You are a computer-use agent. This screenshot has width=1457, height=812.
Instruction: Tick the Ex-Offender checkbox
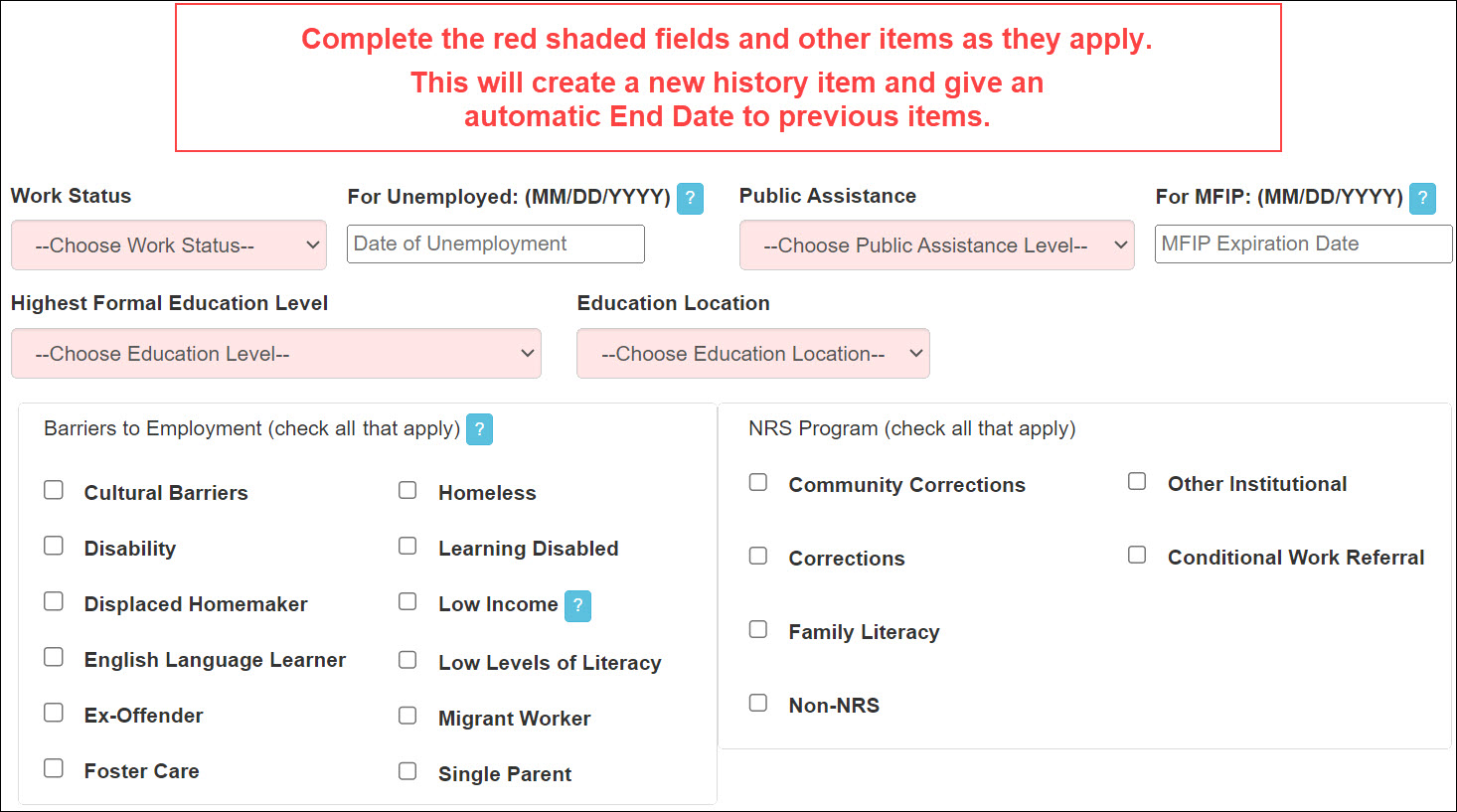tap(54, 713)
